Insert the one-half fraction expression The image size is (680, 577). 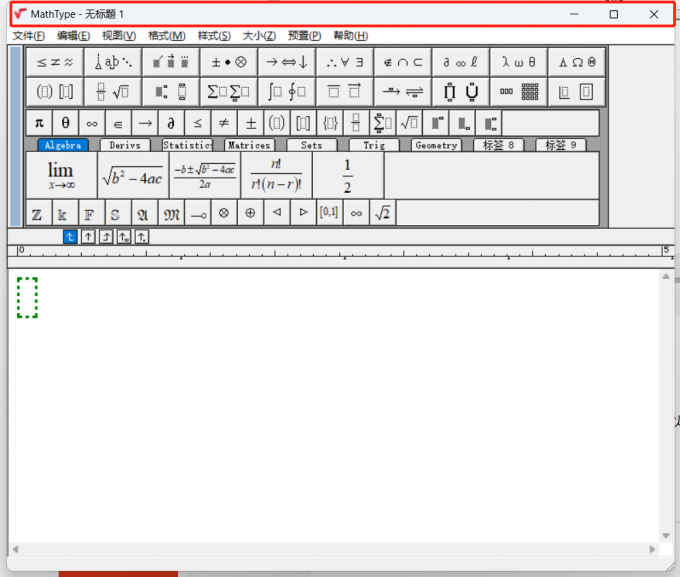pyautogui.click(x=348, y=175)
